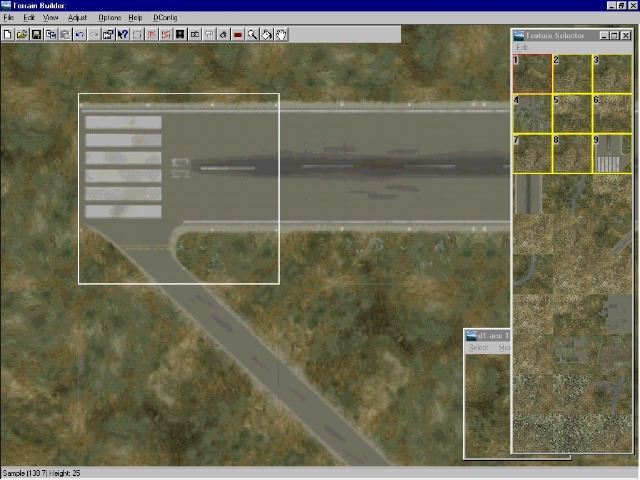Click the Undo arrow toolbar icon
Image resolution: width=640 pixels, height=480 pixels.
[80, 34]
